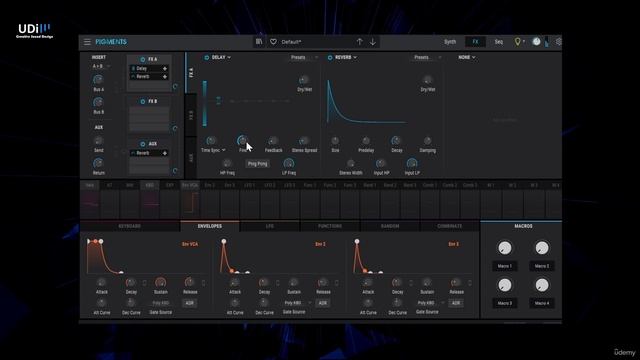Toggle the Reverb effect power button
640x360 pixels.
[330, 58]
